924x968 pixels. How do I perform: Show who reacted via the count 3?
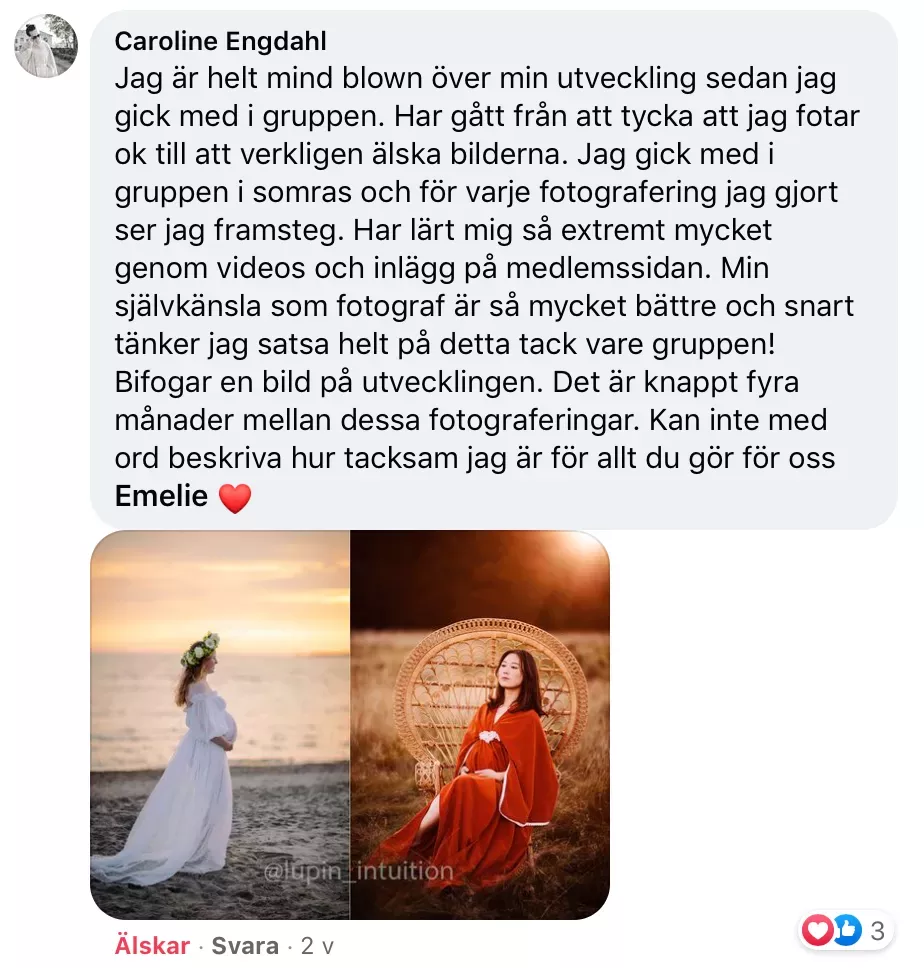(878, 931)
